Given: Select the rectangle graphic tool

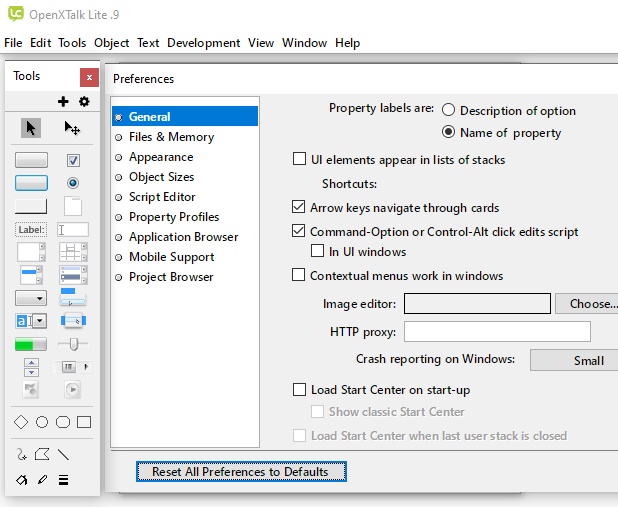Looking at the screenshot, I should tap(84, 422).
